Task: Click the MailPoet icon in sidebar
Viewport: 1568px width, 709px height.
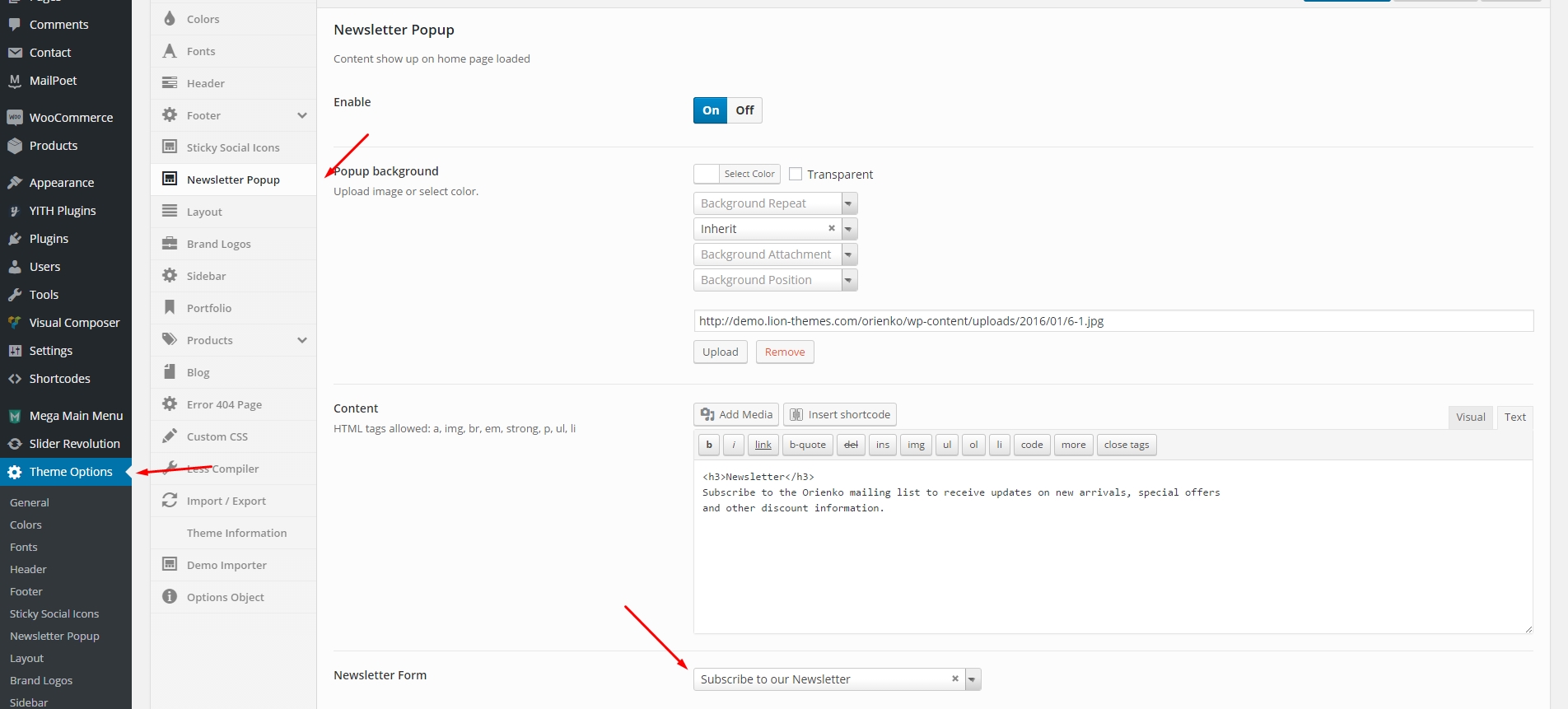Action: (x=15, y=81)
